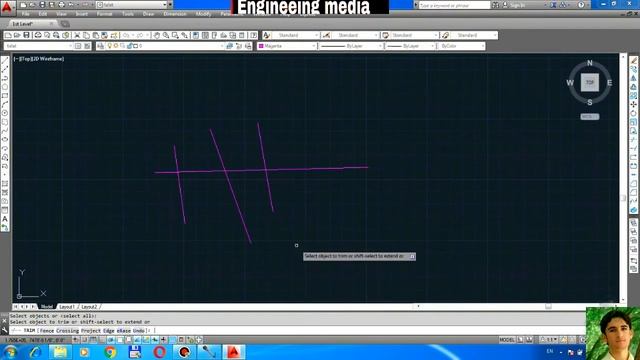The width and height of the screenshot is (640, 360).
Task: Click the TOP face of the ViewCube
Action: 590,83
